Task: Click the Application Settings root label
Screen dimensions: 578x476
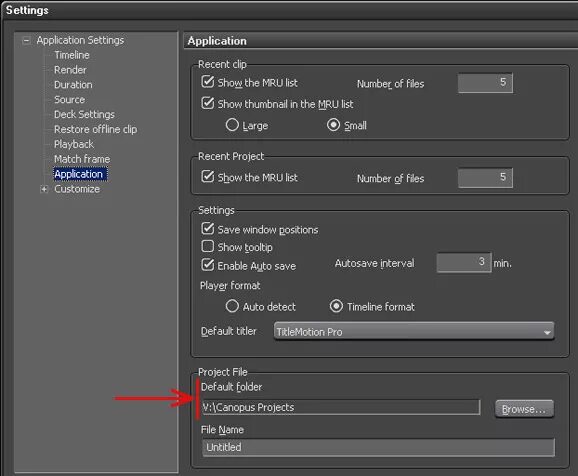Action: click(80, 40)
